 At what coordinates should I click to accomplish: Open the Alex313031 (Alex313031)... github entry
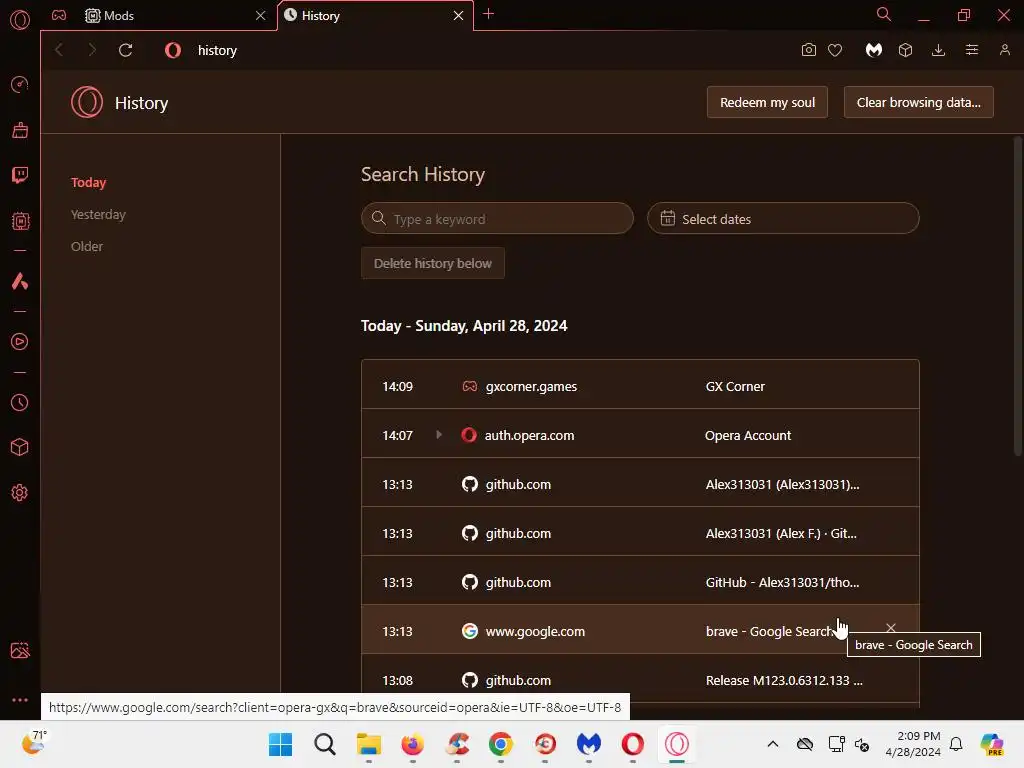(640, 484)
